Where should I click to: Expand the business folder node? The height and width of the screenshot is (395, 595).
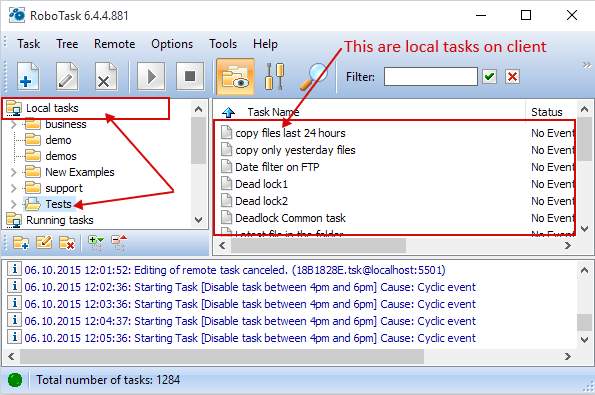(14, 124)
